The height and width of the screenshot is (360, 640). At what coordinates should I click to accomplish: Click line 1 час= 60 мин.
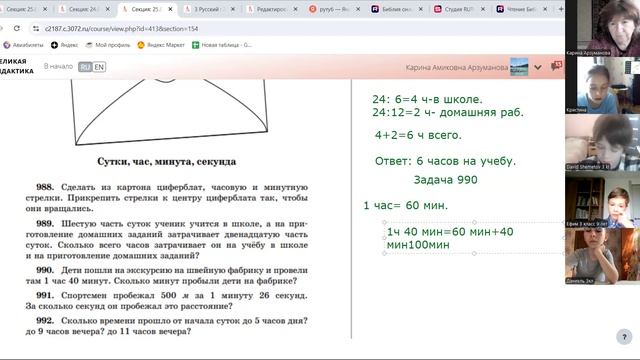tap(405, 206)
